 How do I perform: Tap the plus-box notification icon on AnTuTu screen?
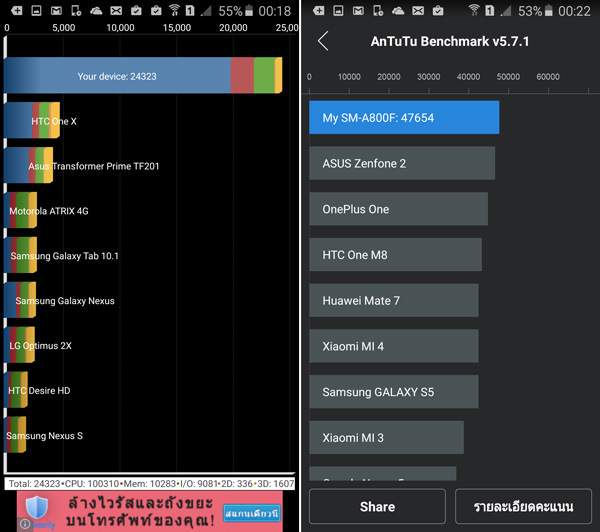318,11
